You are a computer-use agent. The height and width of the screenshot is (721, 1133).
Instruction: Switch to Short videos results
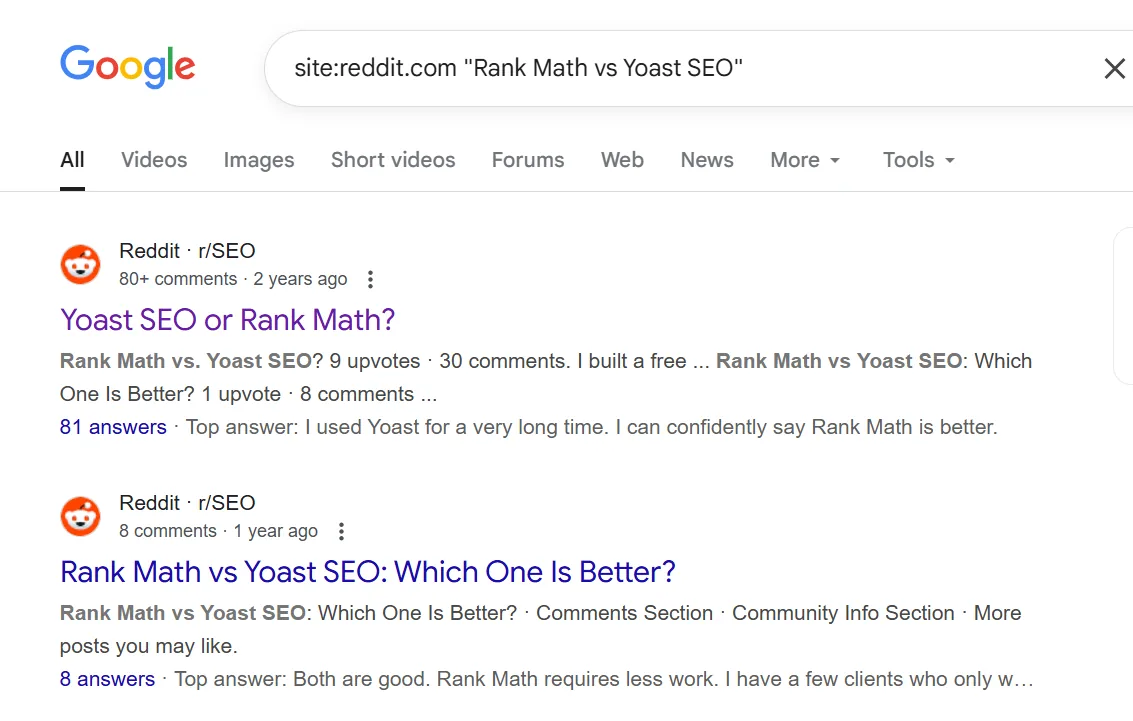click(x=392, y=160)
